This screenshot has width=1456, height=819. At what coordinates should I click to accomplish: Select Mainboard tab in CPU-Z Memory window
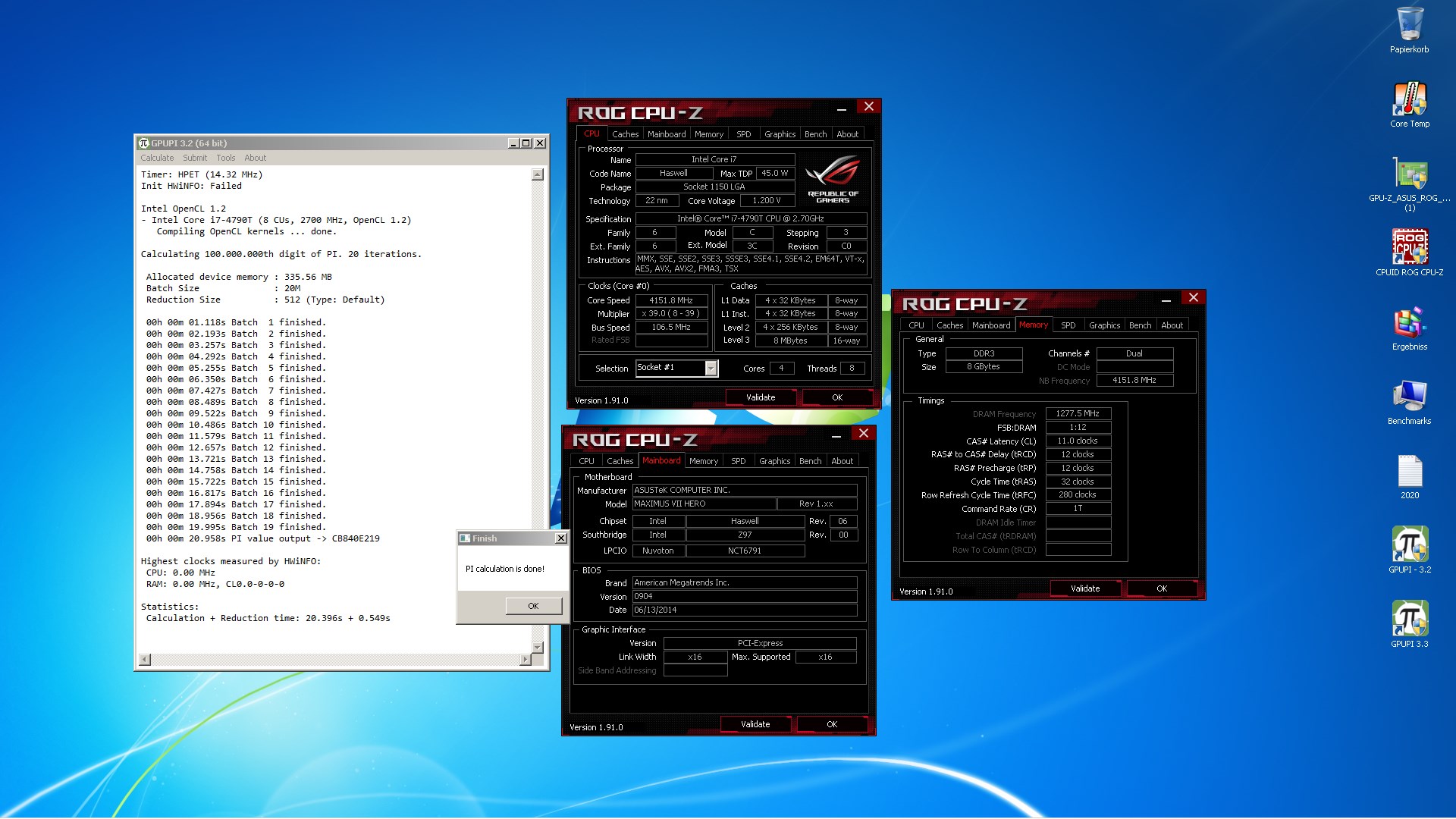[991, 325]
